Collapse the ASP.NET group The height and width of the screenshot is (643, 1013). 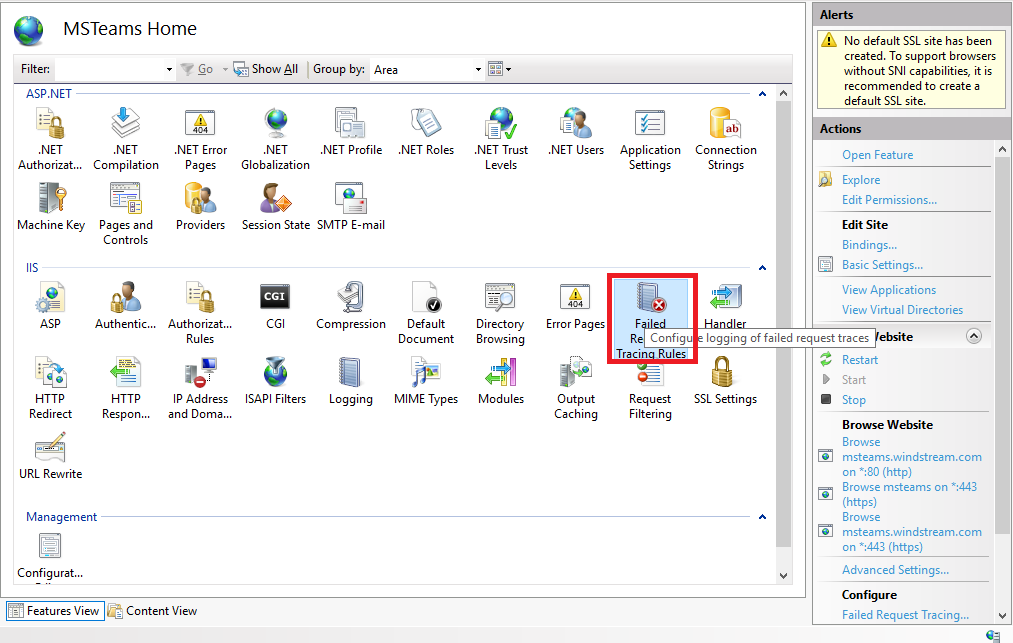pyautogui.click(x=762, y=94)
